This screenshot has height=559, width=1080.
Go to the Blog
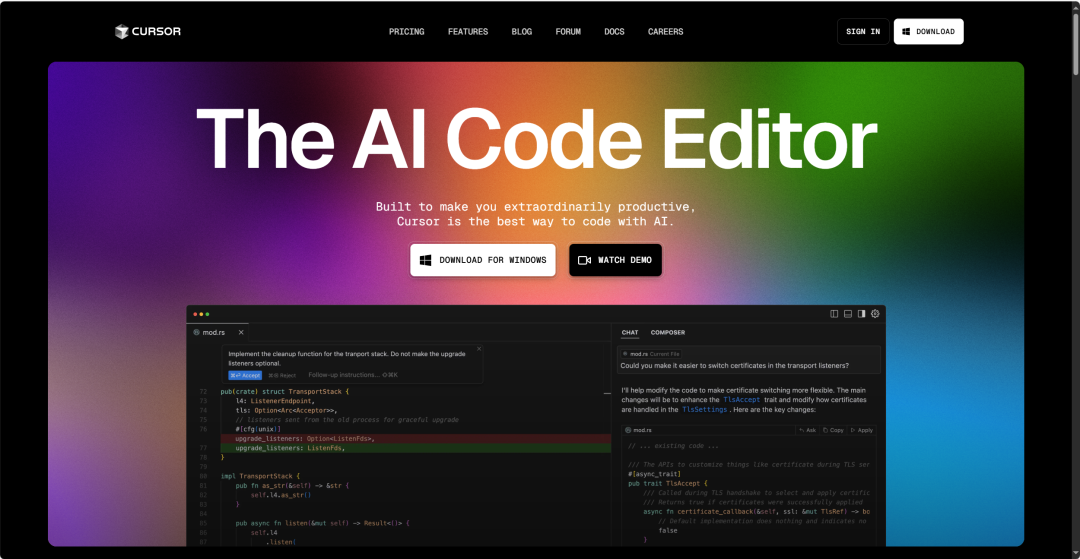[x=521, y=32]
